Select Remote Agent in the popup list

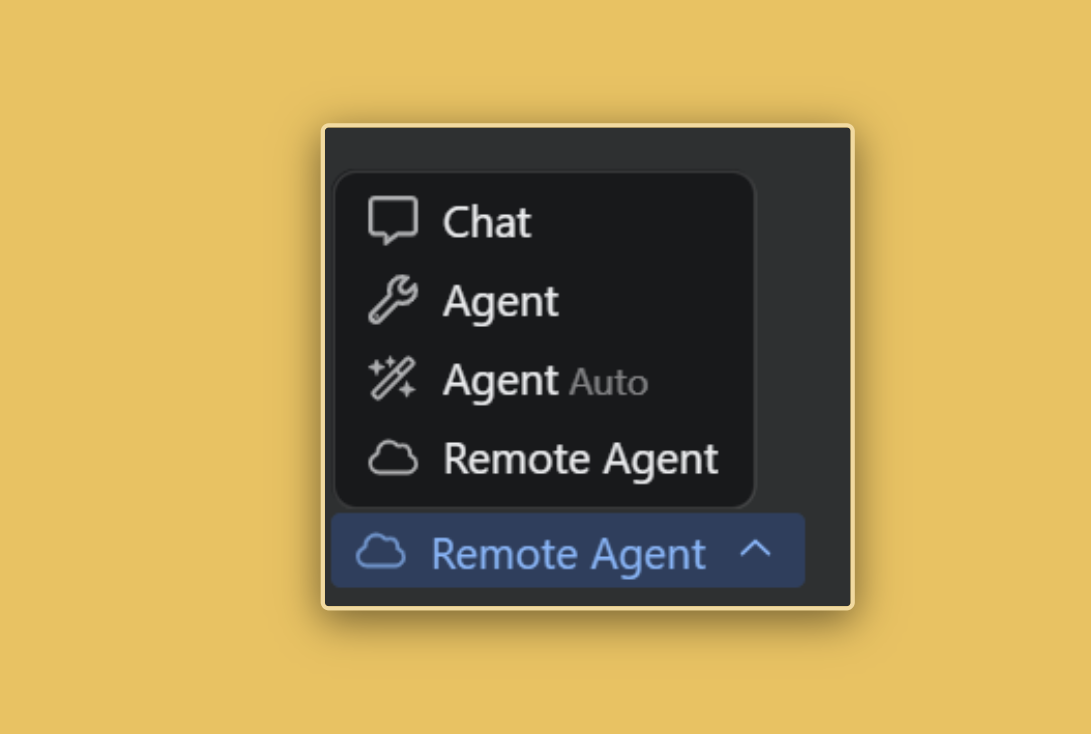click(544, 458)
